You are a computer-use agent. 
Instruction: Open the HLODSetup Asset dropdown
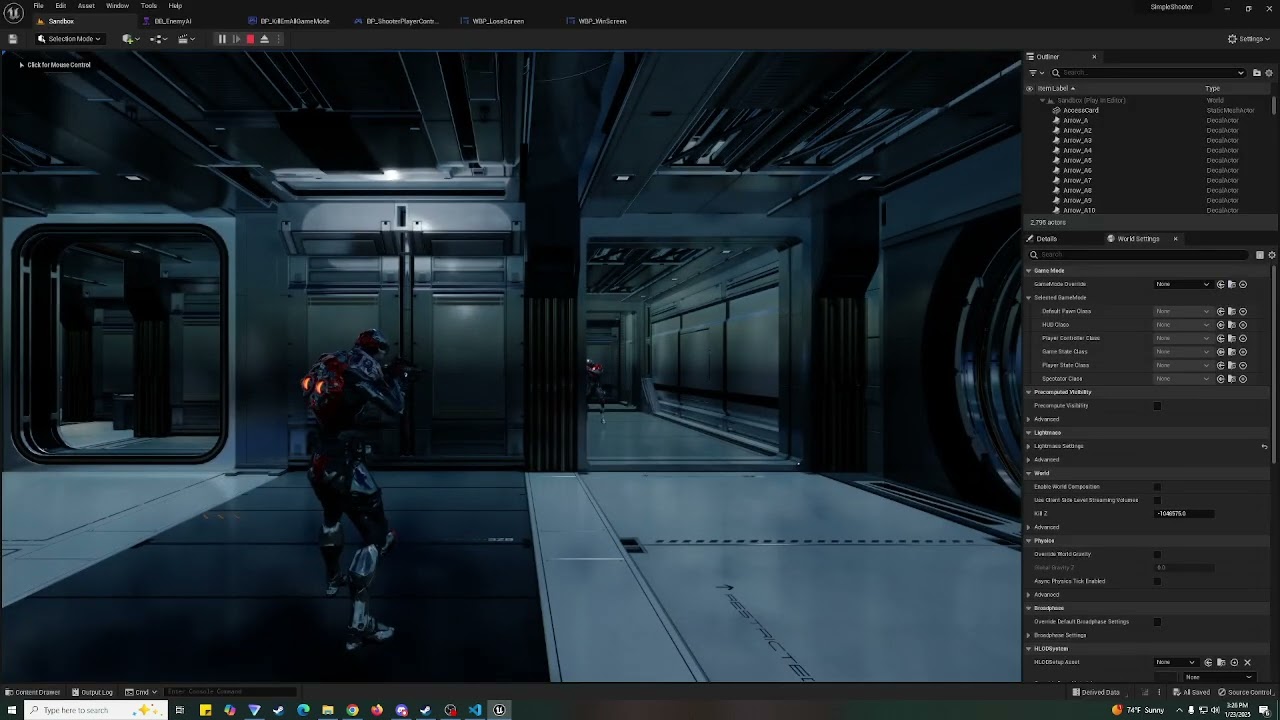[1176, 662]
